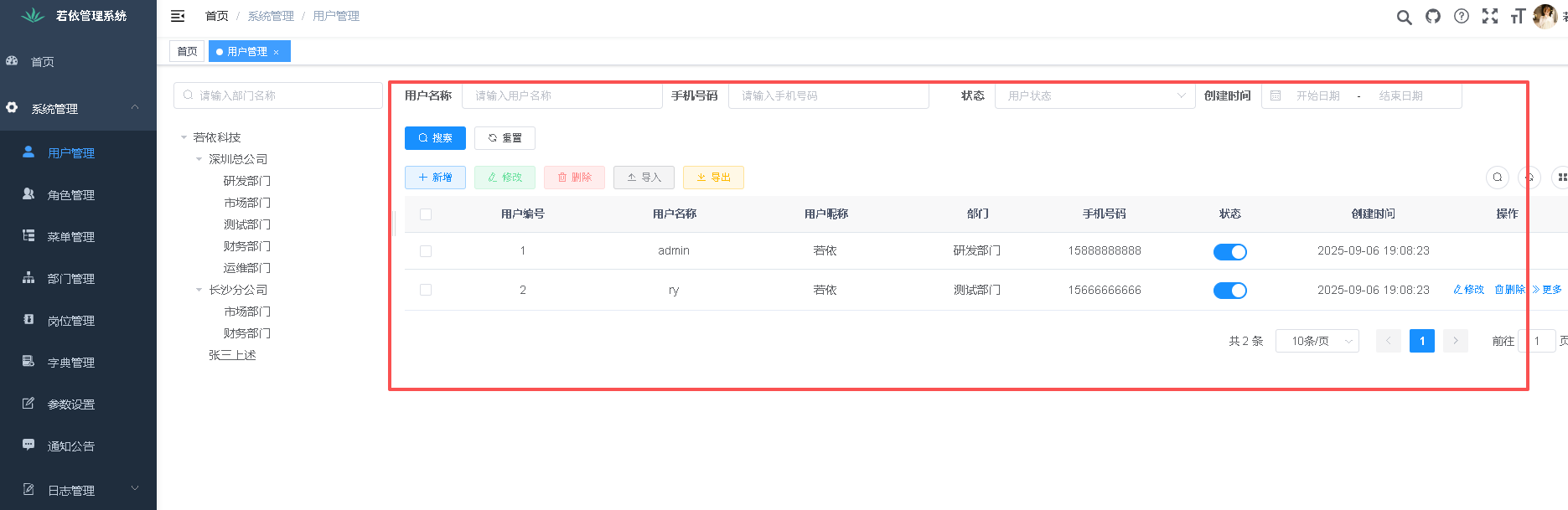Viewport: 1568px width, 510px height.
Task: Click the 新增 button to add user
Action: click(435, 178)
